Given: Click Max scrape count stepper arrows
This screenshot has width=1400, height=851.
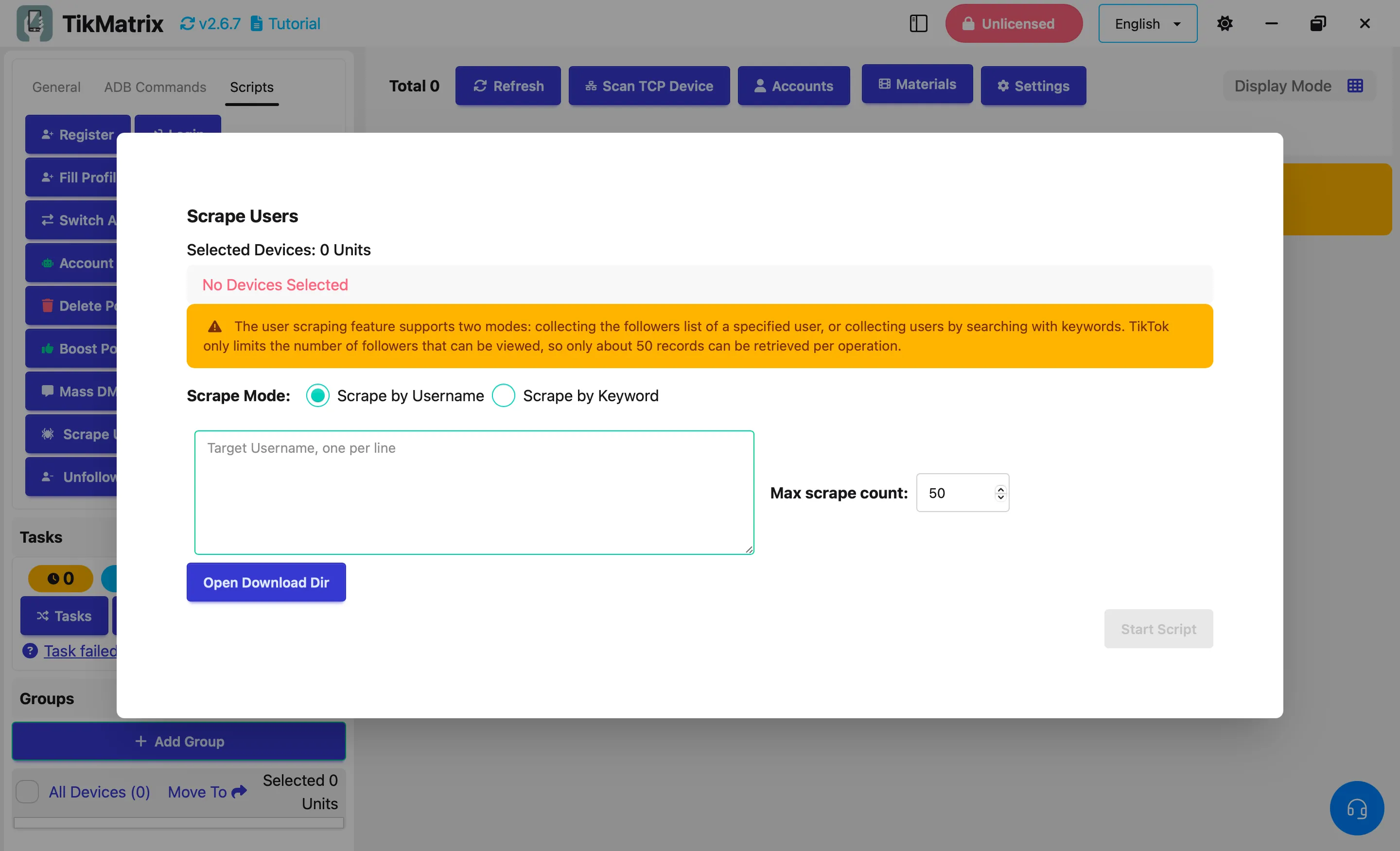Looking at the screenshot, I should point(1000,493).
